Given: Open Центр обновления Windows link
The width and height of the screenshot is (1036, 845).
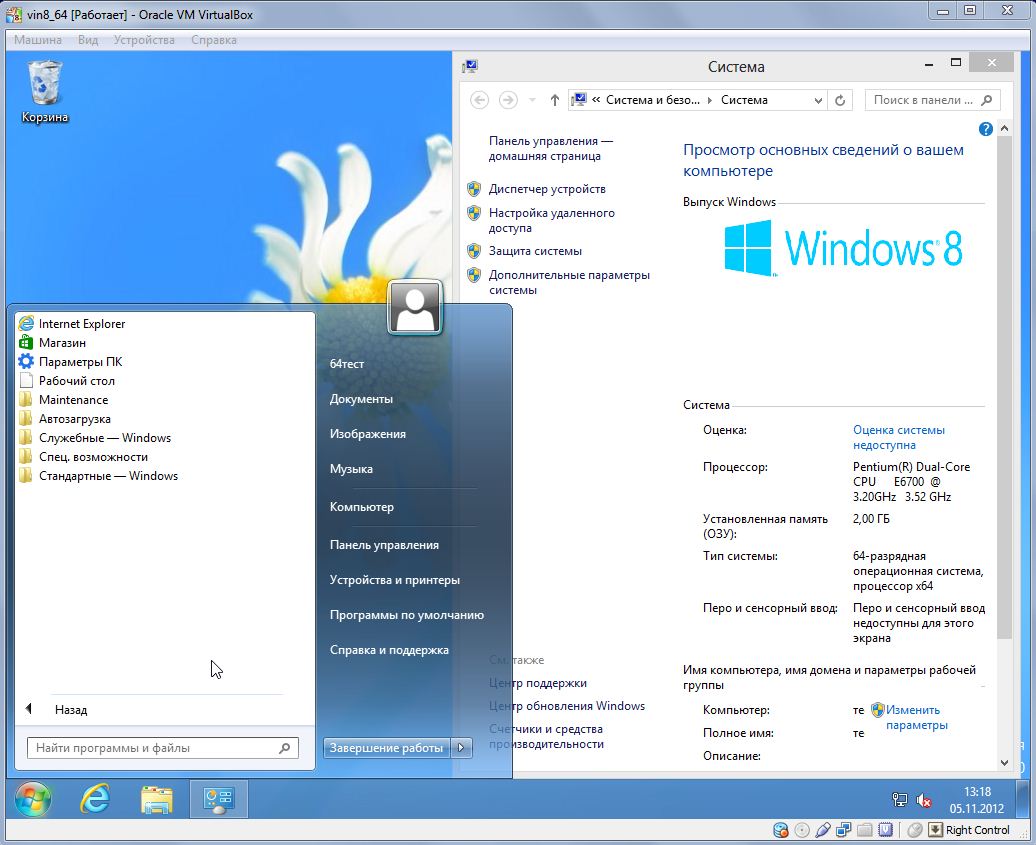Looking at the screenshot, I should 567,706.
